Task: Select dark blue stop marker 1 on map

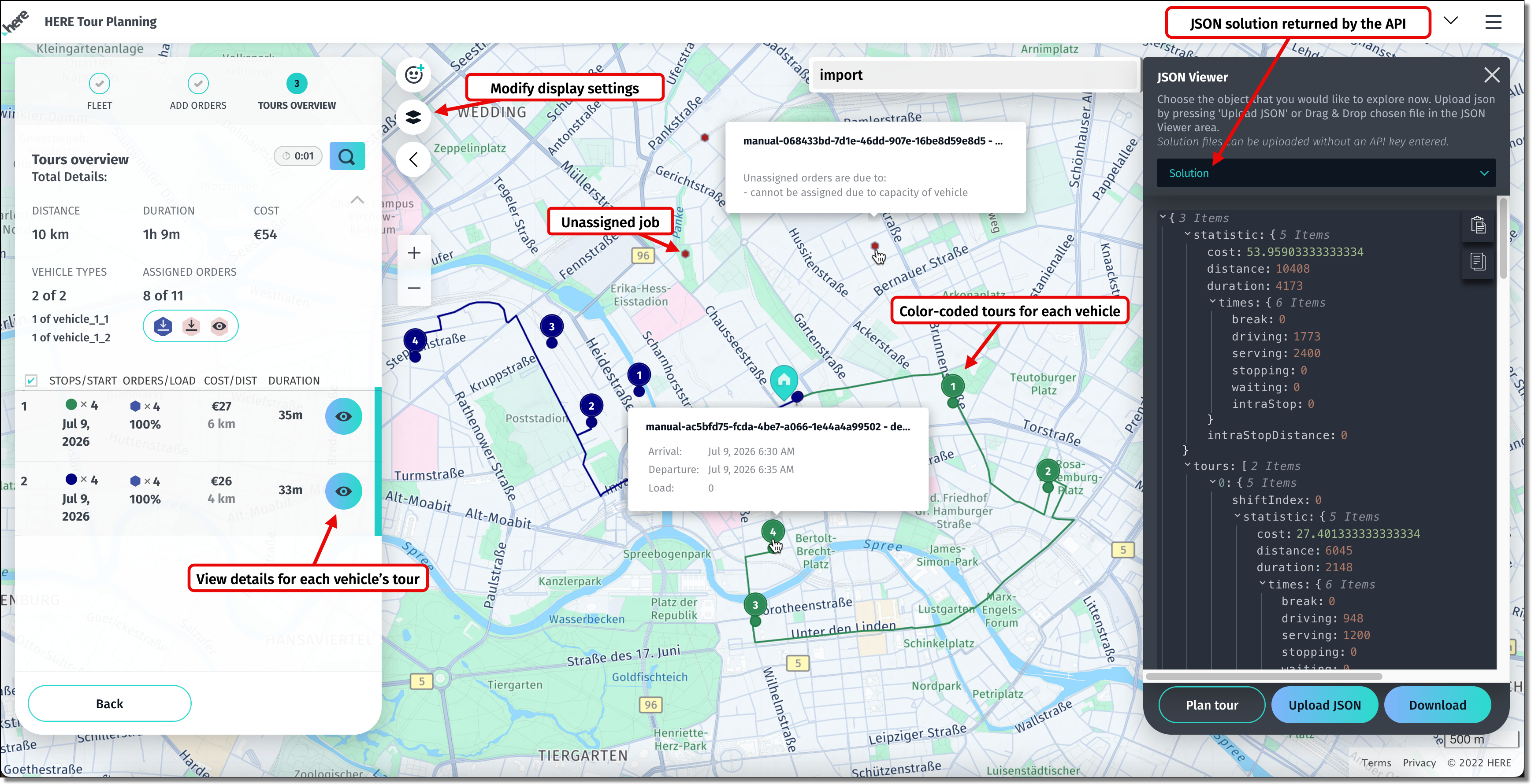Action: click(639, 375)
